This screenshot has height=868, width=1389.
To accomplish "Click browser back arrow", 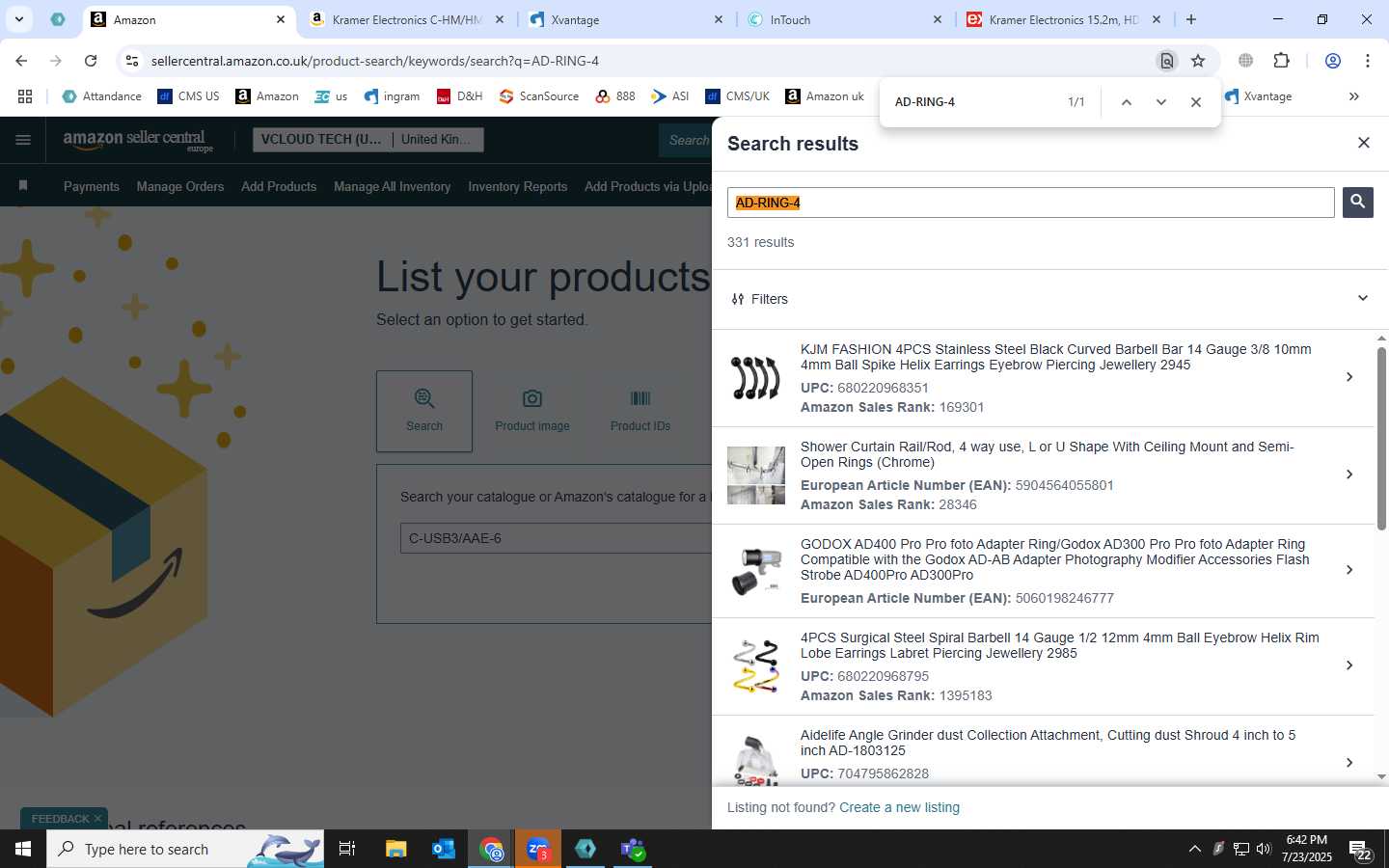I will pos(21,61).
